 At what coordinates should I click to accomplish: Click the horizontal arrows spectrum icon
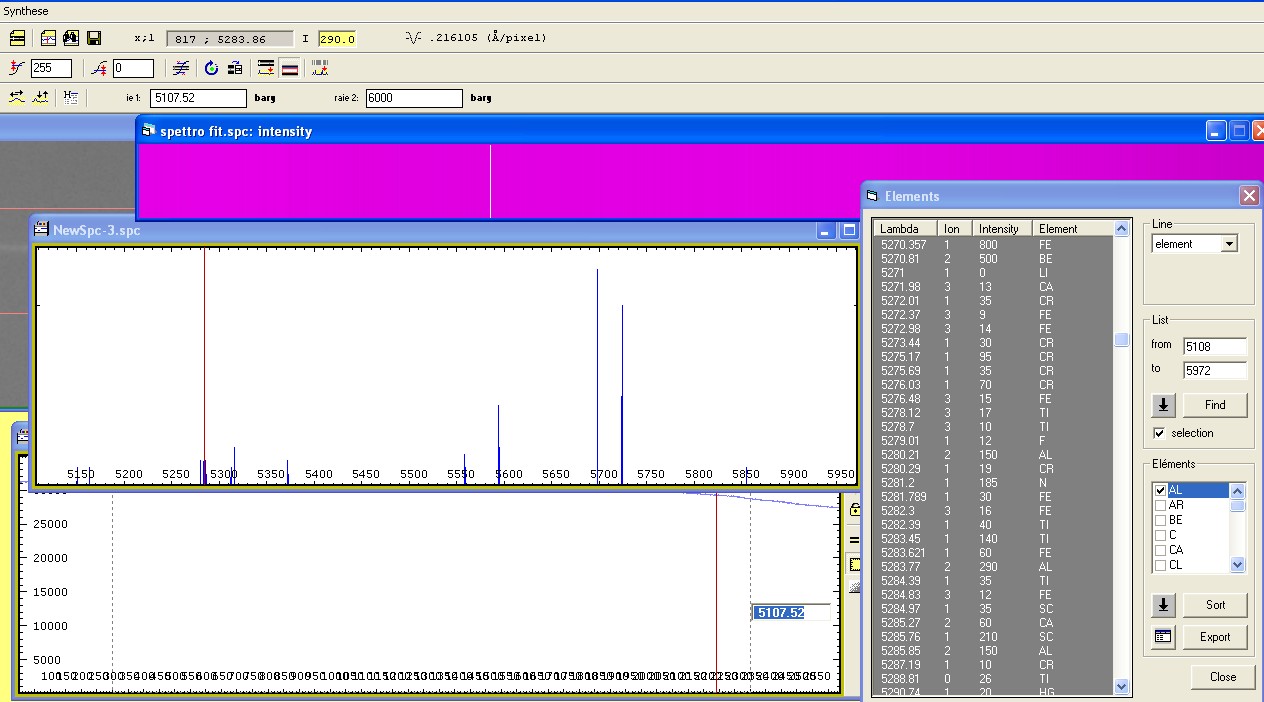(x=17, y=97)
